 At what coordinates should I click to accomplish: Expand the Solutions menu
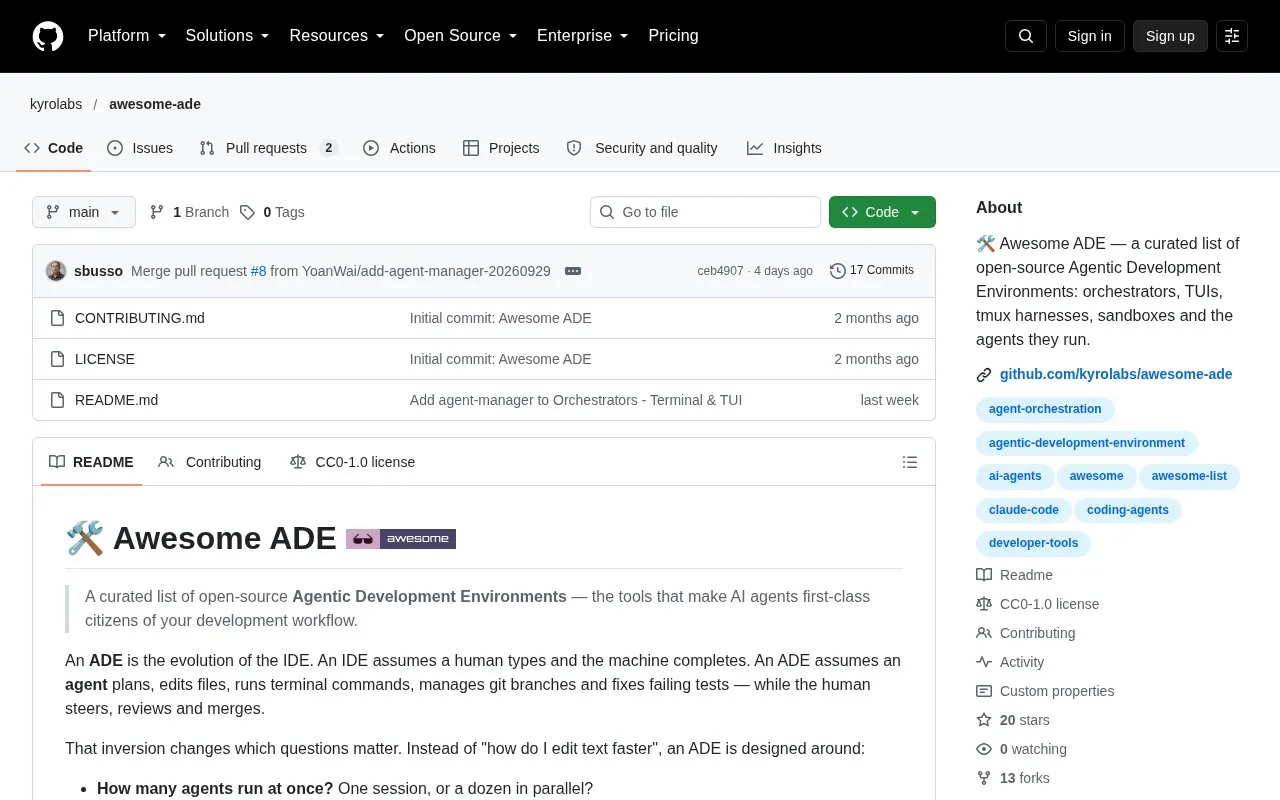pos(227,36)
